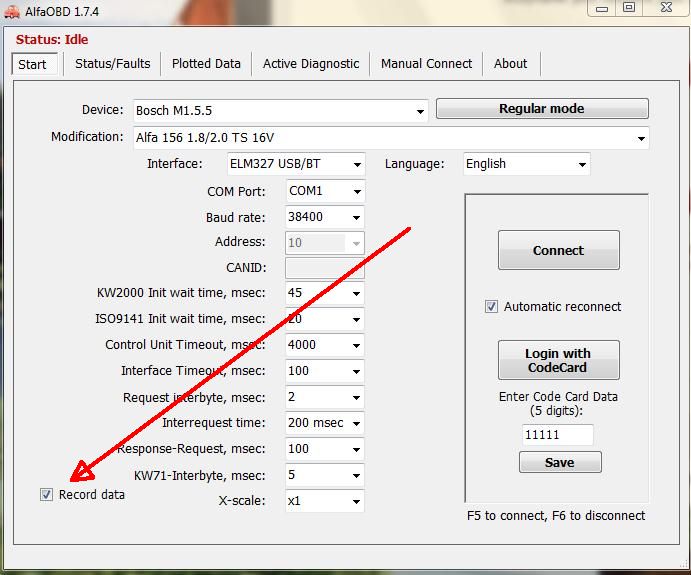Image resolution: width=691 pixels, height=575 pixels.
Task: Open the About tab
Action: [x=510, y=64]
